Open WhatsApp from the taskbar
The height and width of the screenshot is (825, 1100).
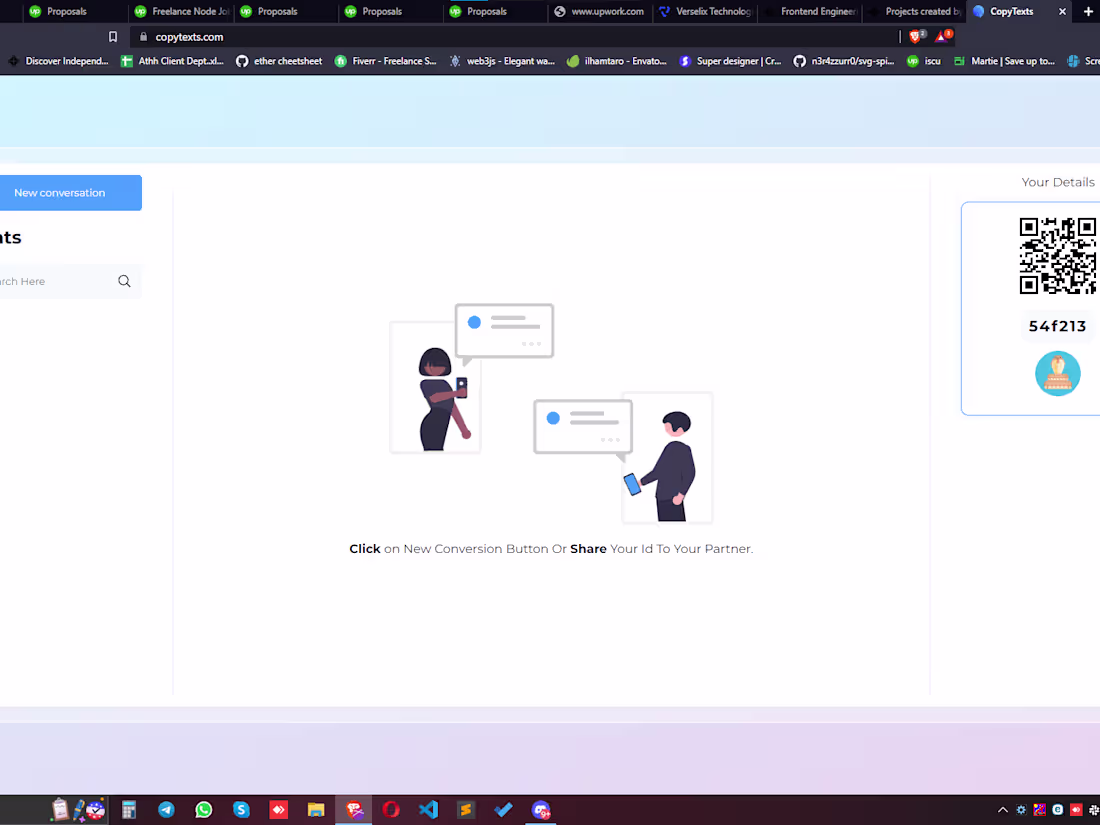tap(203, 810)
